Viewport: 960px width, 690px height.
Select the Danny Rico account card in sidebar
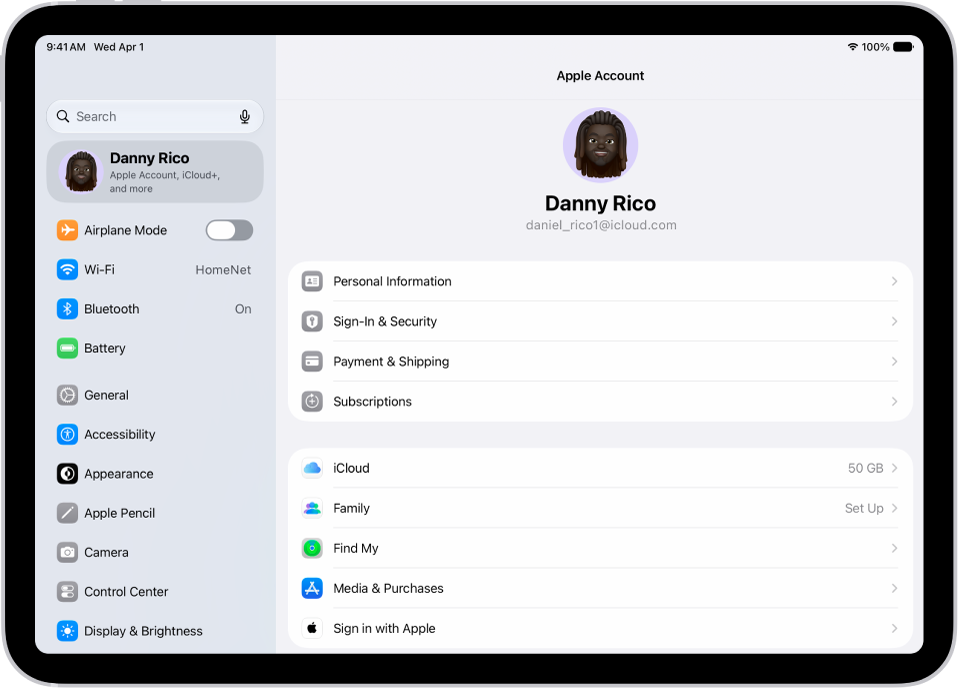[155, 172]
